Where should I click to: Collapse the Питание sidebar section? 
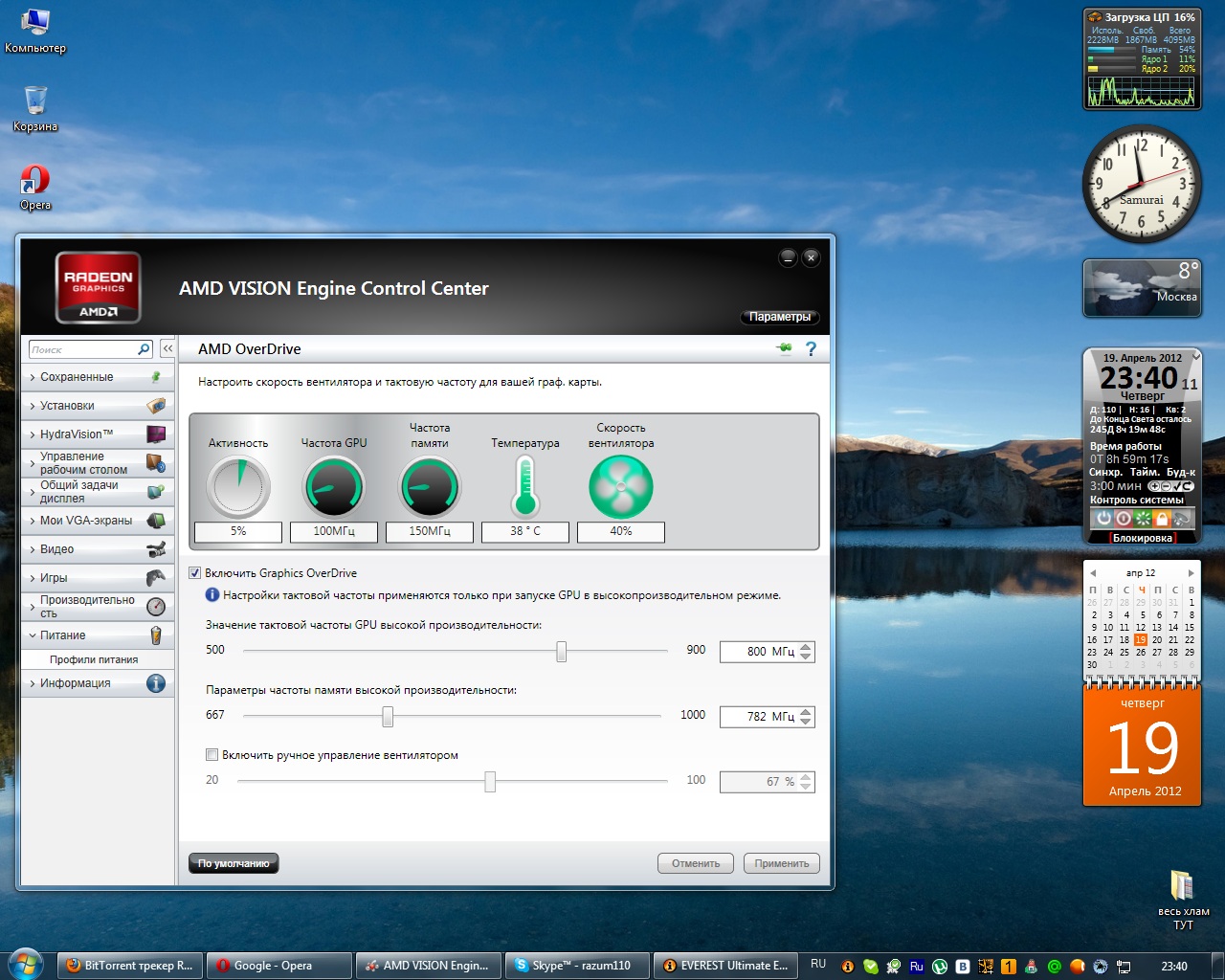tap(98, 635)
